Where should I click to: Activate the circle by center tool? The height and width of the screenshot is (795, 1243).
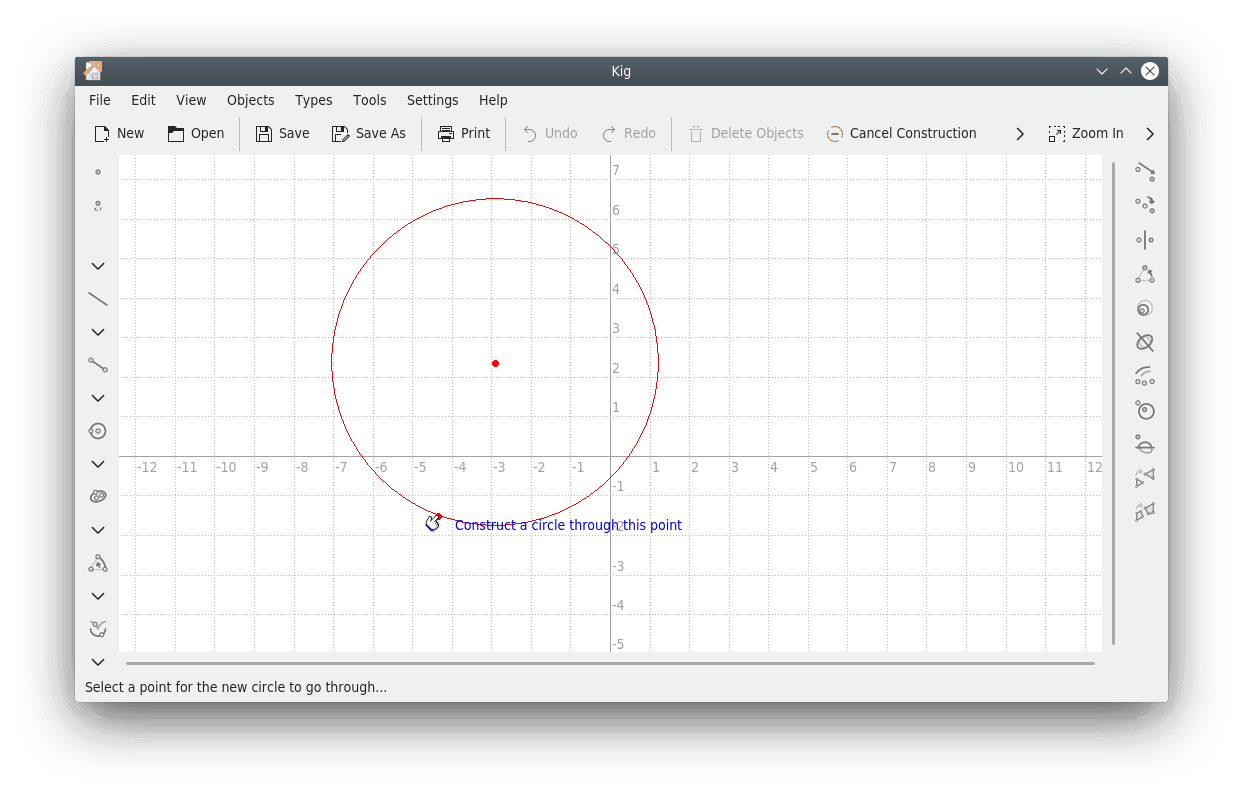98,431
